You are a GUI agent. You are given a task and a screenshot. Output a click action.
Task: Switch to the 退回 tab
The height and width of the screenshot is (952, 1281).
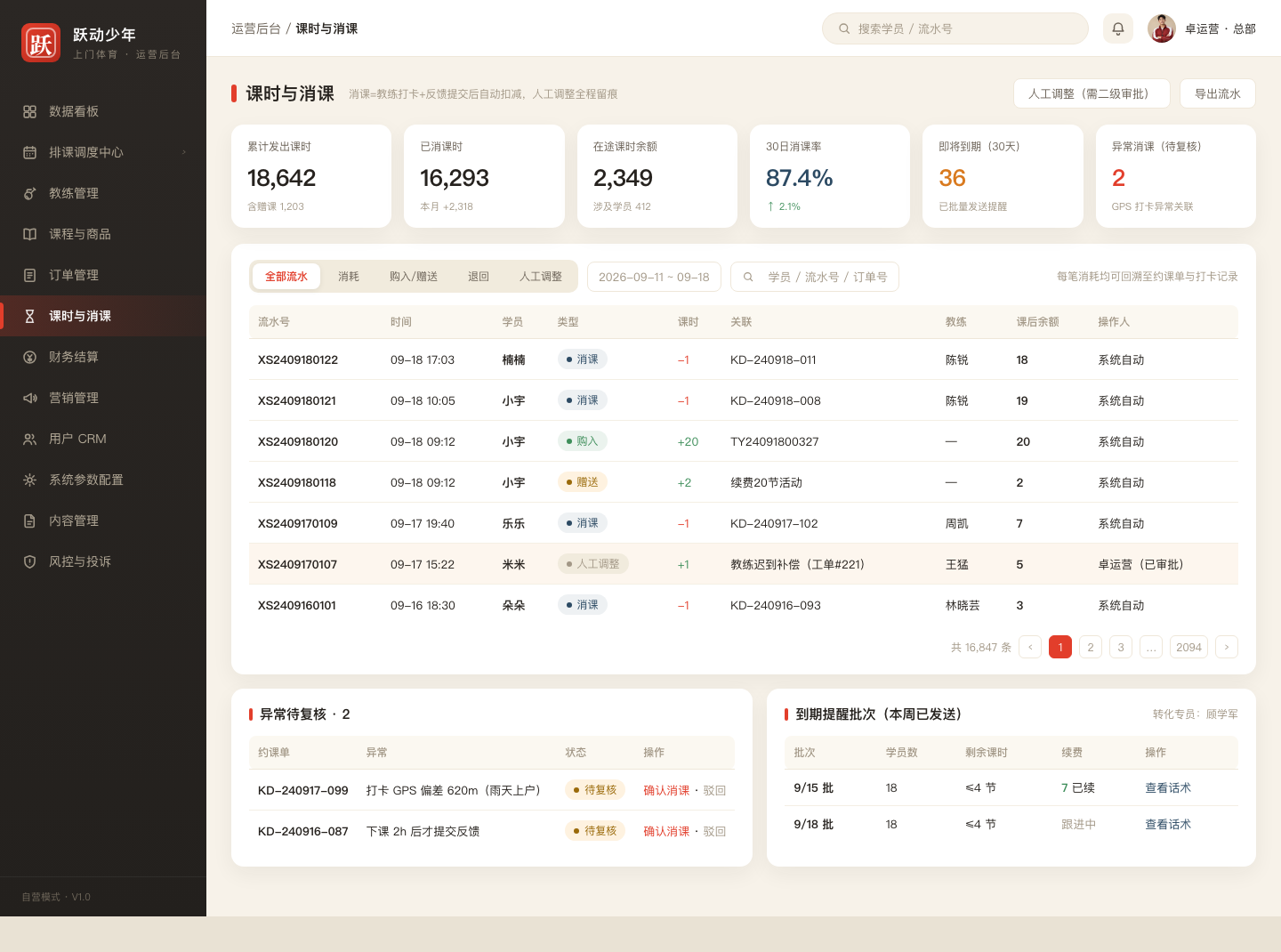(479, 277)
